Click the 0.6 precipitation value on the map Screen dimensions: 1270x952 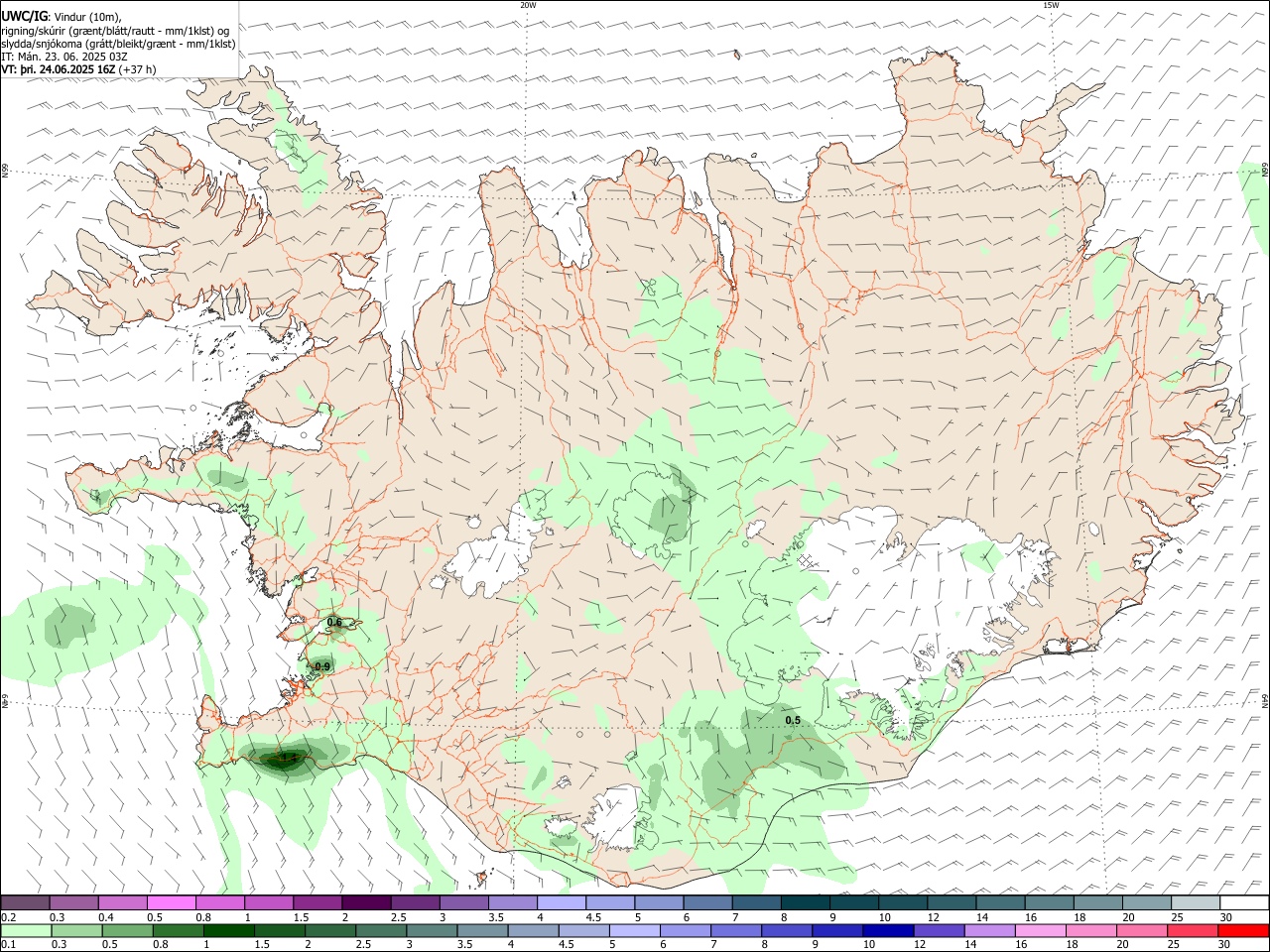(x=334, y=623)
